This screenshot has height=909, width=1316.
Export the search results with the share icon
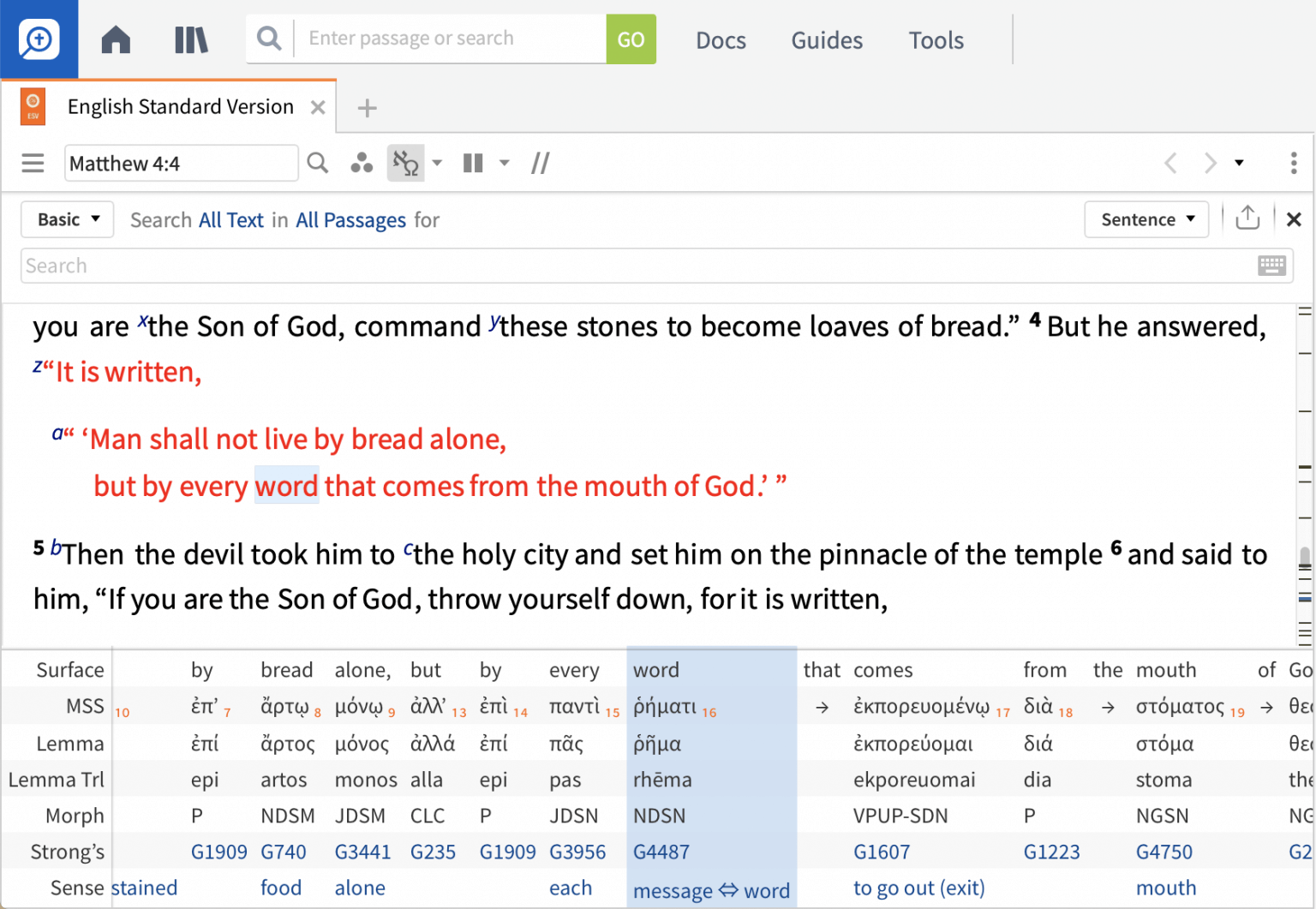(x=1247, y=218)
